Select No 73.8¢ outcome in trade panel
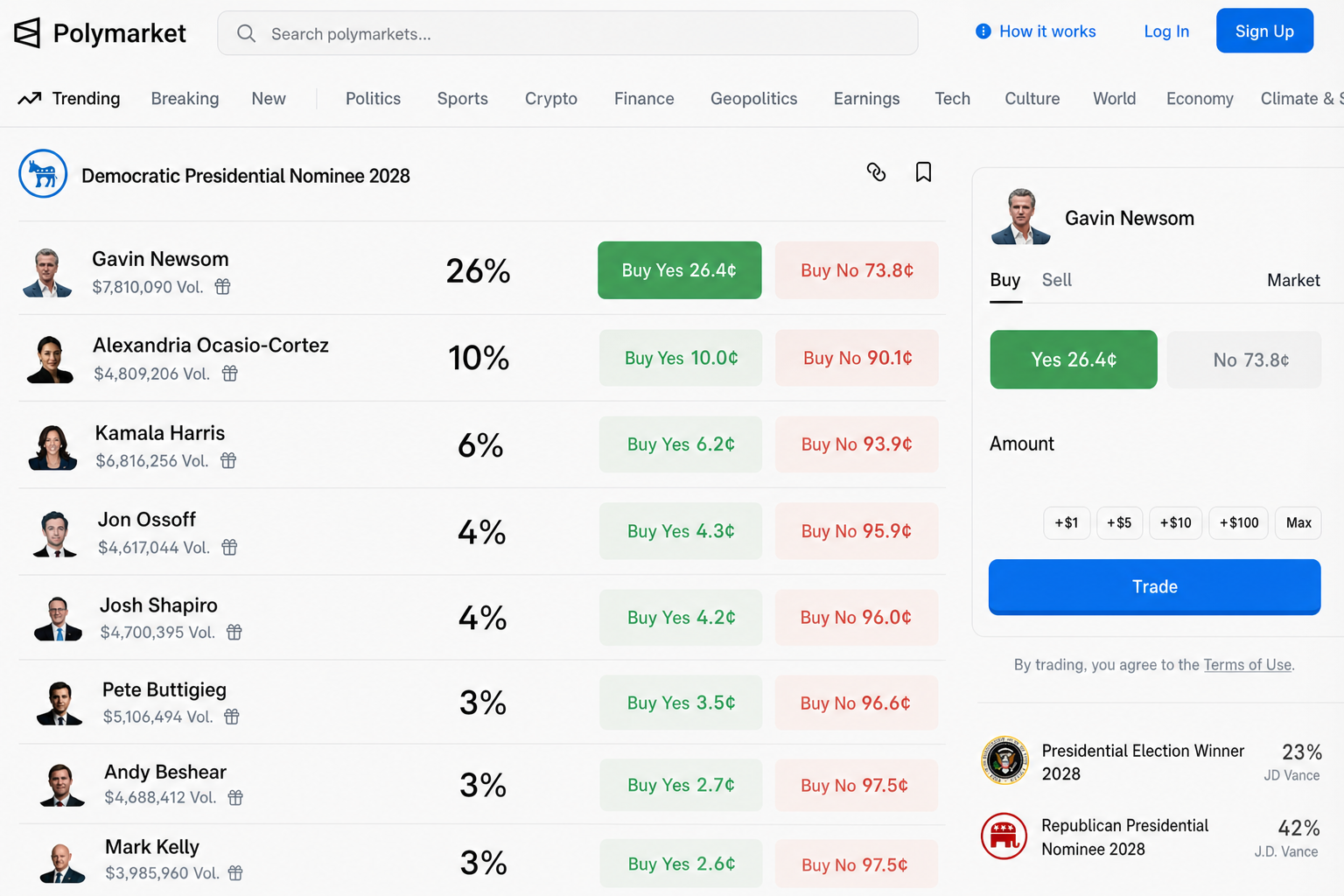Viewport: 1344px width, 896px height. (1244, 360)
